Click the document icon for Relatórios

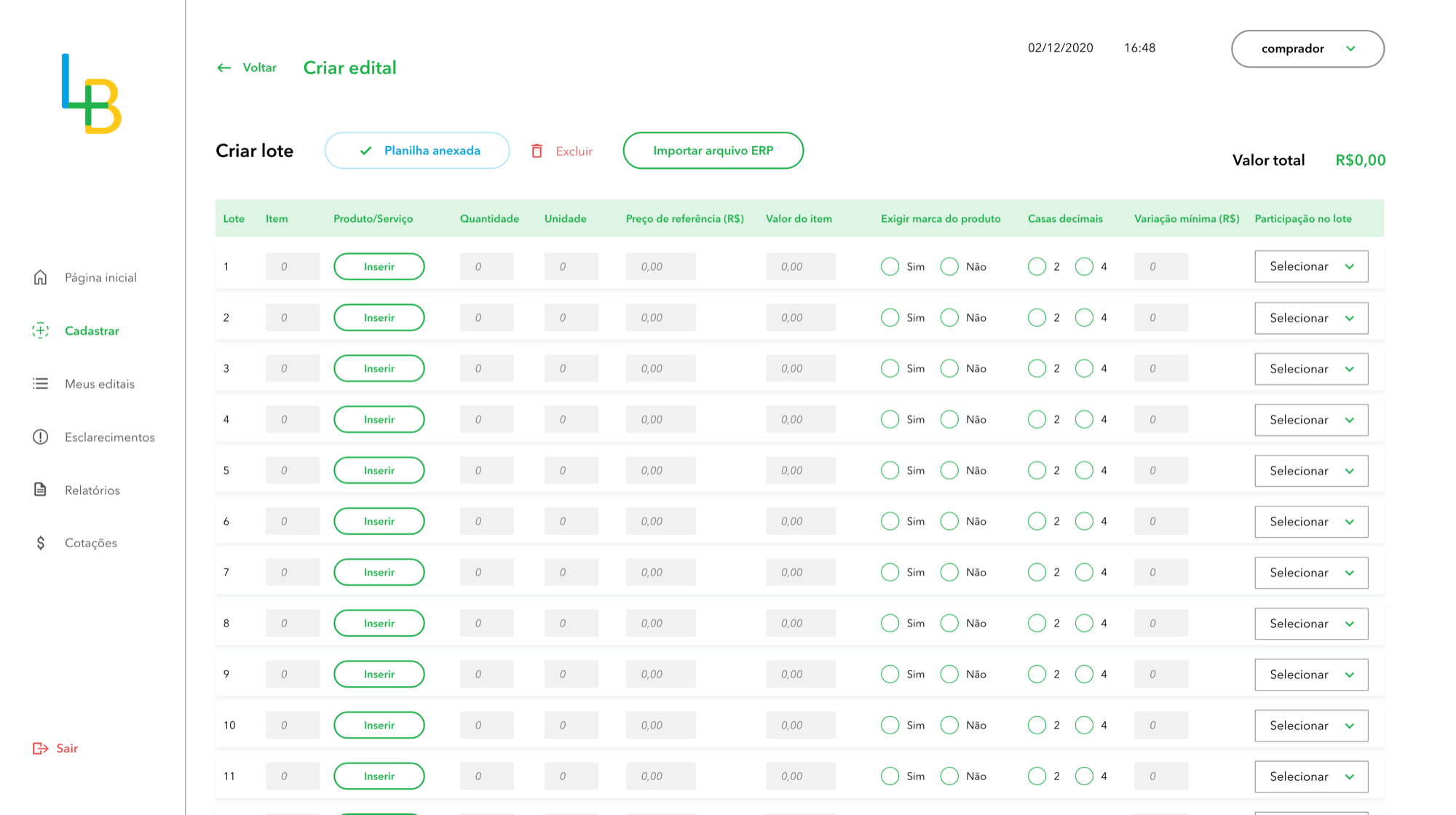(41, 490)
